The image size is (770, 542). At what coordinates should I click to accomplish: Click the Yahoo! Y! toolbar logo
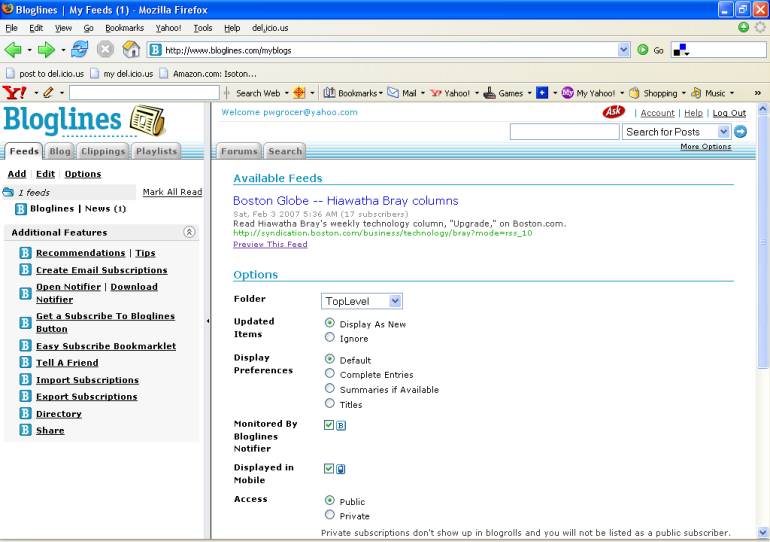point(14,93)
